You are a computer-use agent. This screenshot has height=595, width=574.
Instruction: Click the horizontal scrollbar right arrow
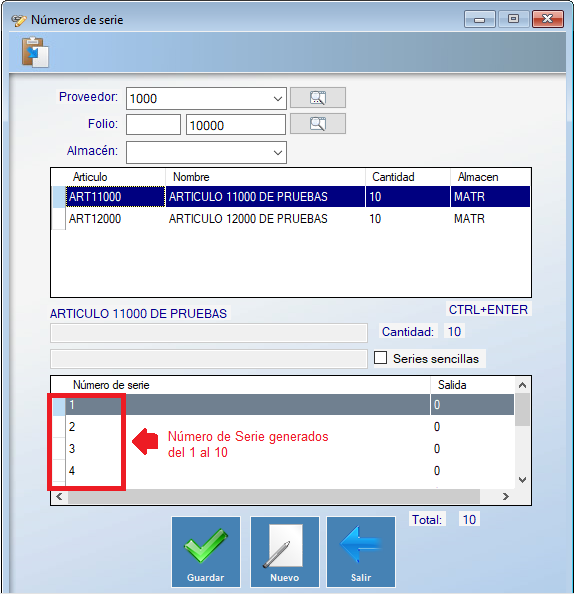coord(505,496)
